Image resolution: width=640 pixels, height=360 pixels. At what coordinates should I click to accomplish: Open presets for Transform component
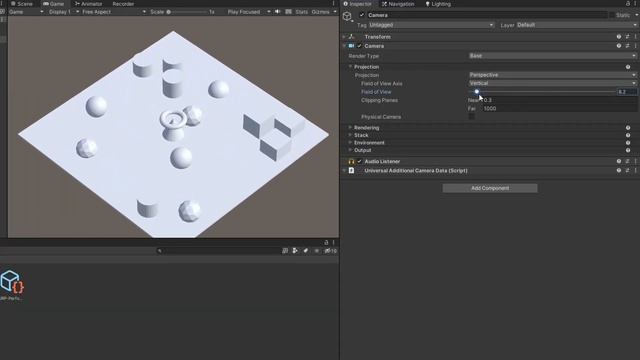point(627,37)
